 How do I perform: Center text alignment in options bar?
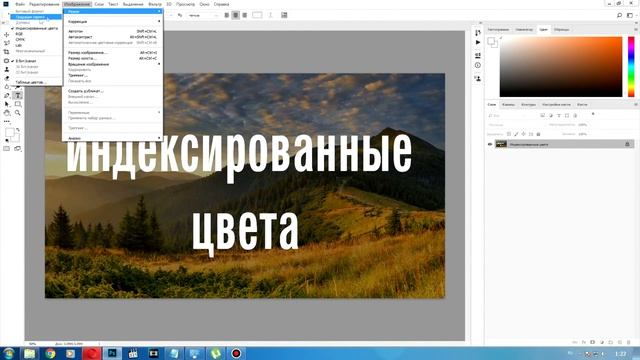click(236, 15)
